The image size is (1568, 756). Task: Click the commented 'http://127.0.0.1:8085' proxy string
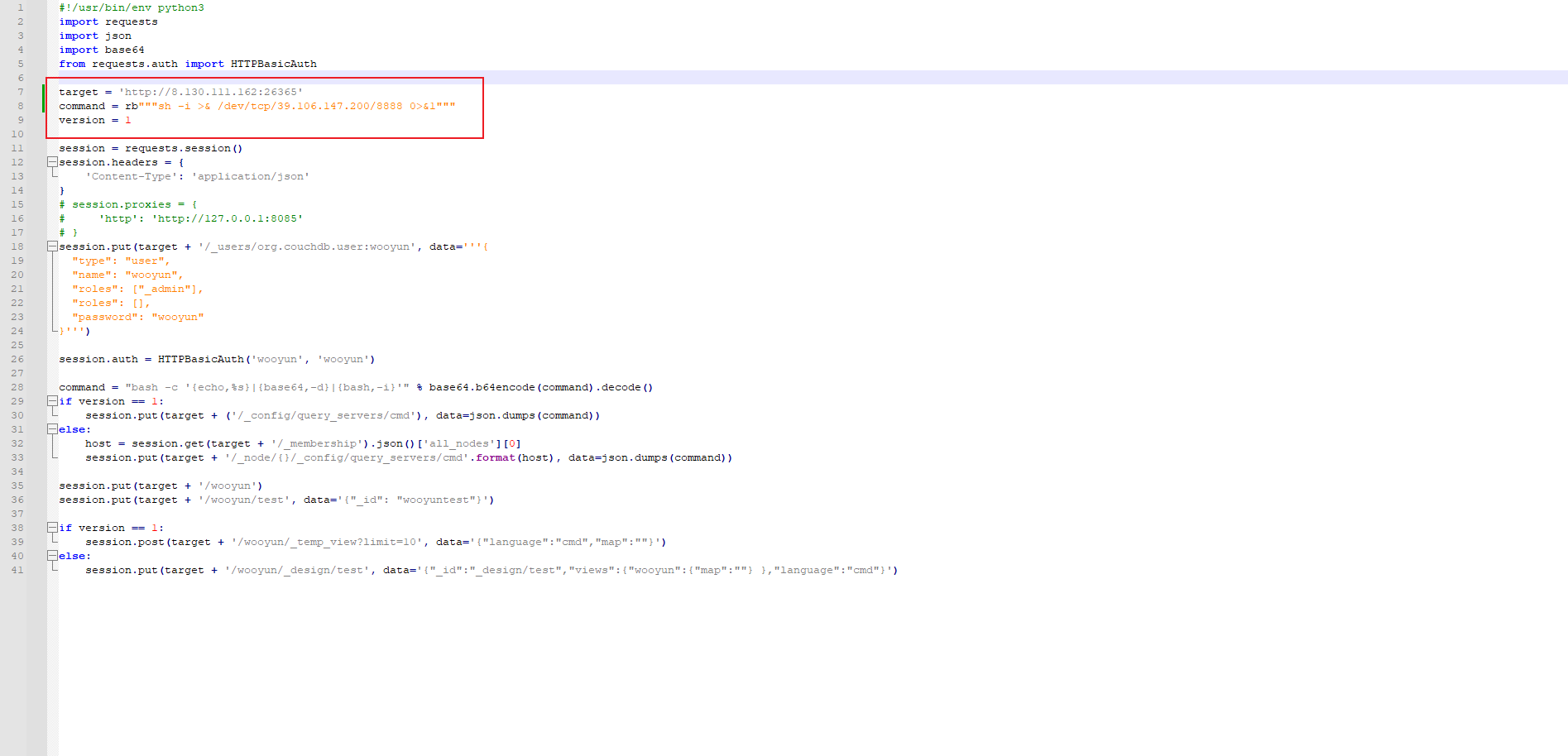coord(228,218)
